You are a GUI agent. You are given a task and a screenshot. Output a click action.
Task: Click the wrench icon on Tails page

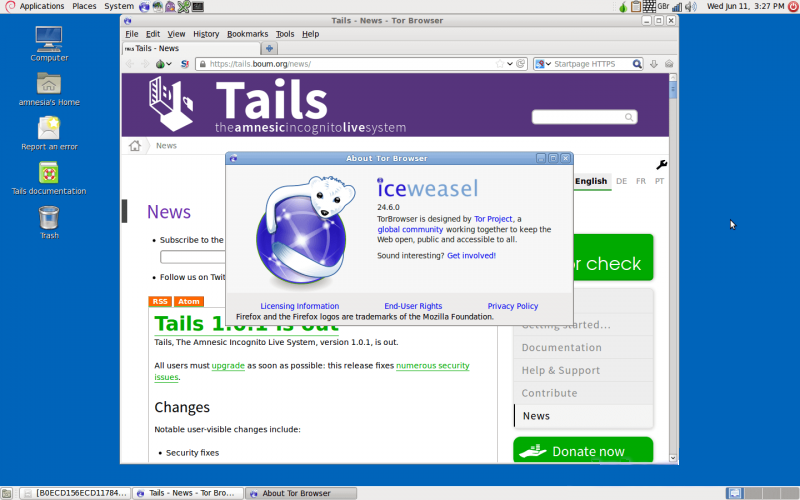(662, 164)
